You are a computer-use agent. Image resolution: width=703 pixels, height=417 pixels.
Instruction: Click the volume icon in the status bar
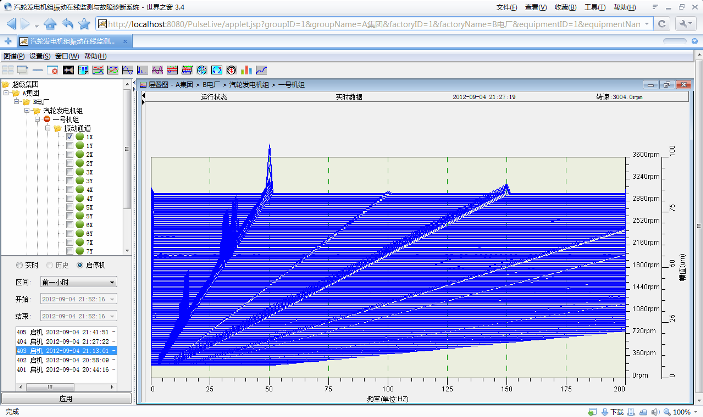pyautogui.click(x=655, y=412)
